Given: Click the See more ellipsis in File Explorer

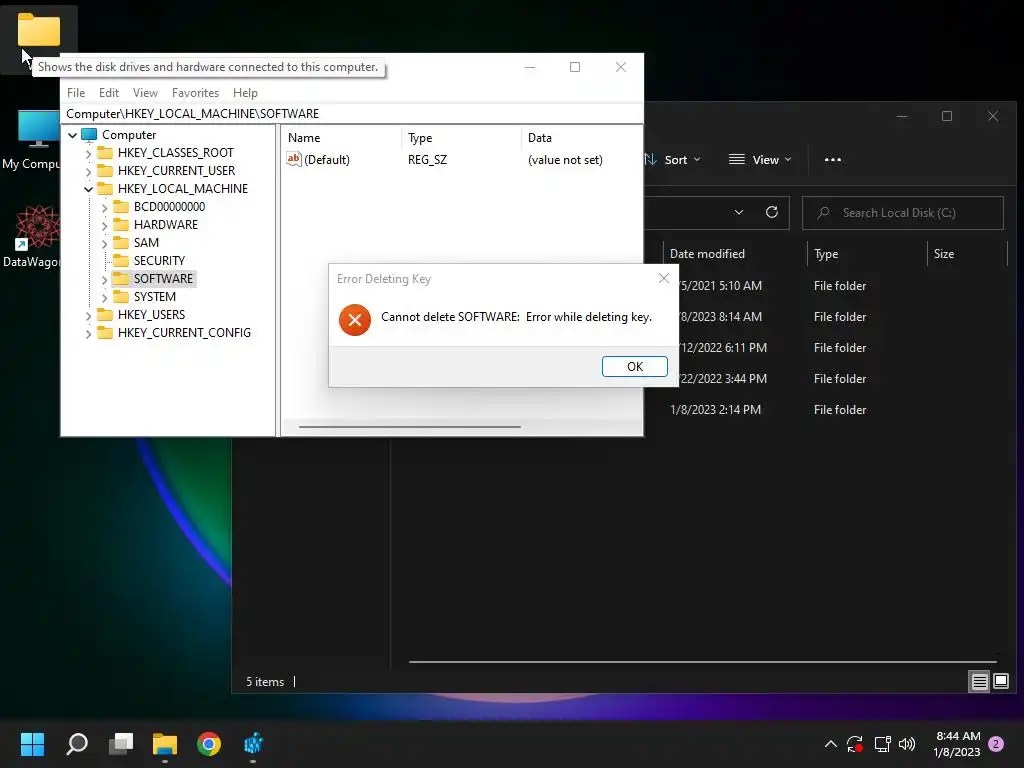Looking at the screenshot, I should pyautogui.click(x=833, y=160).
